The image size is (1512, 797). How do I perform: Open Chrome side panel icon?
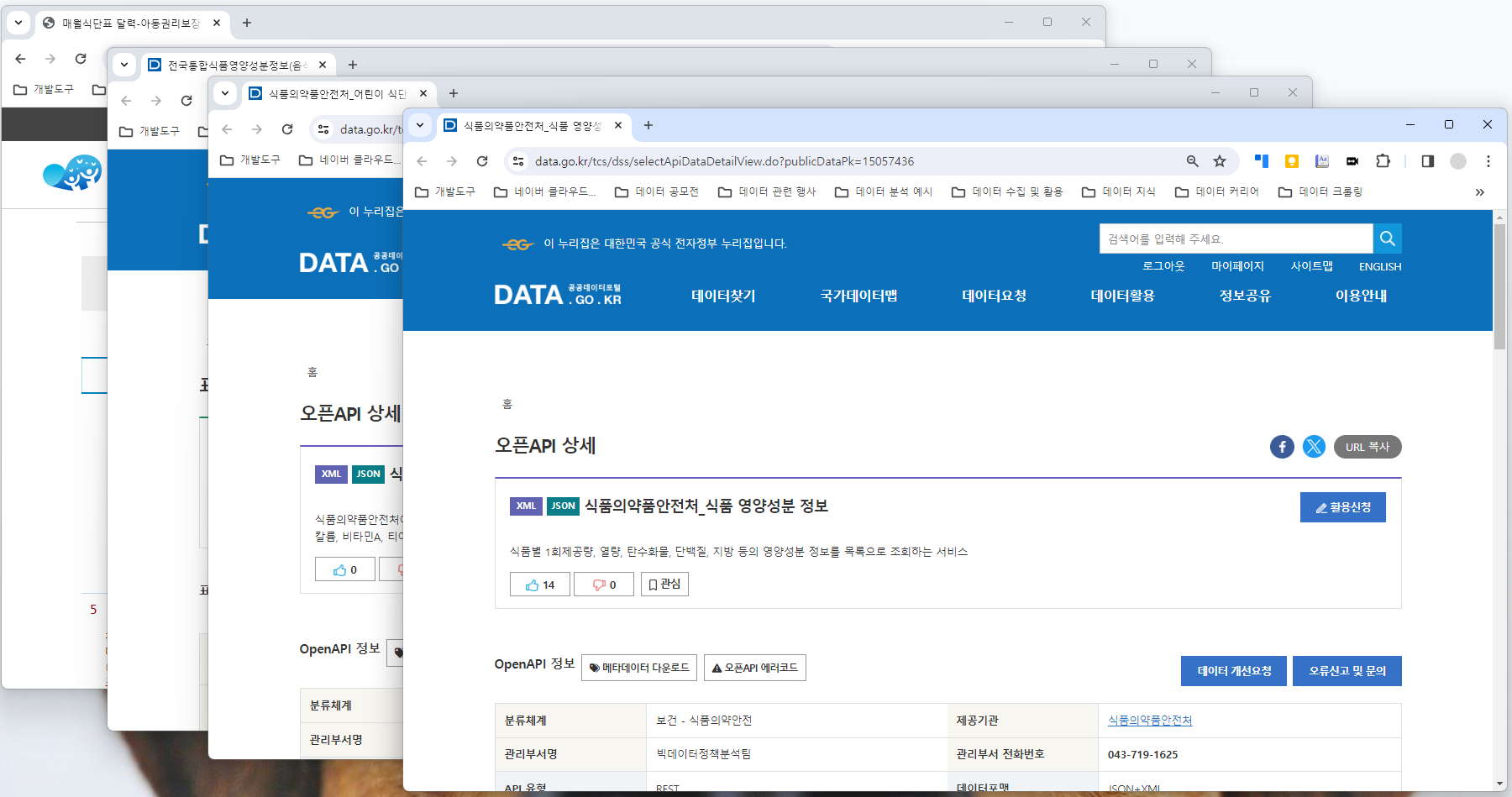click(1427, 161)
